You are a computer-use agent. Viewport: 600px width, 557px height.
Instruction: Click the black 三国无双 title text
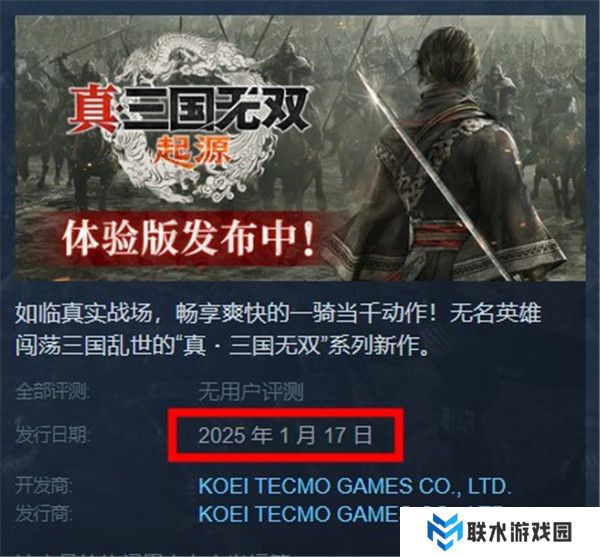click(216, 108)
